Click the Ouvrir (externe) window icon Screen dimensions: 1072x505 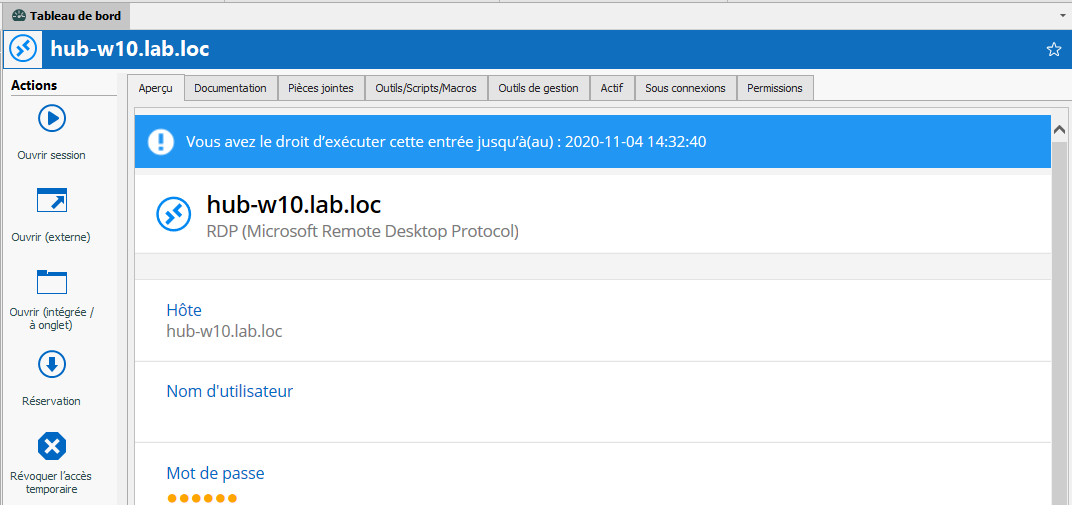point(52,201)
